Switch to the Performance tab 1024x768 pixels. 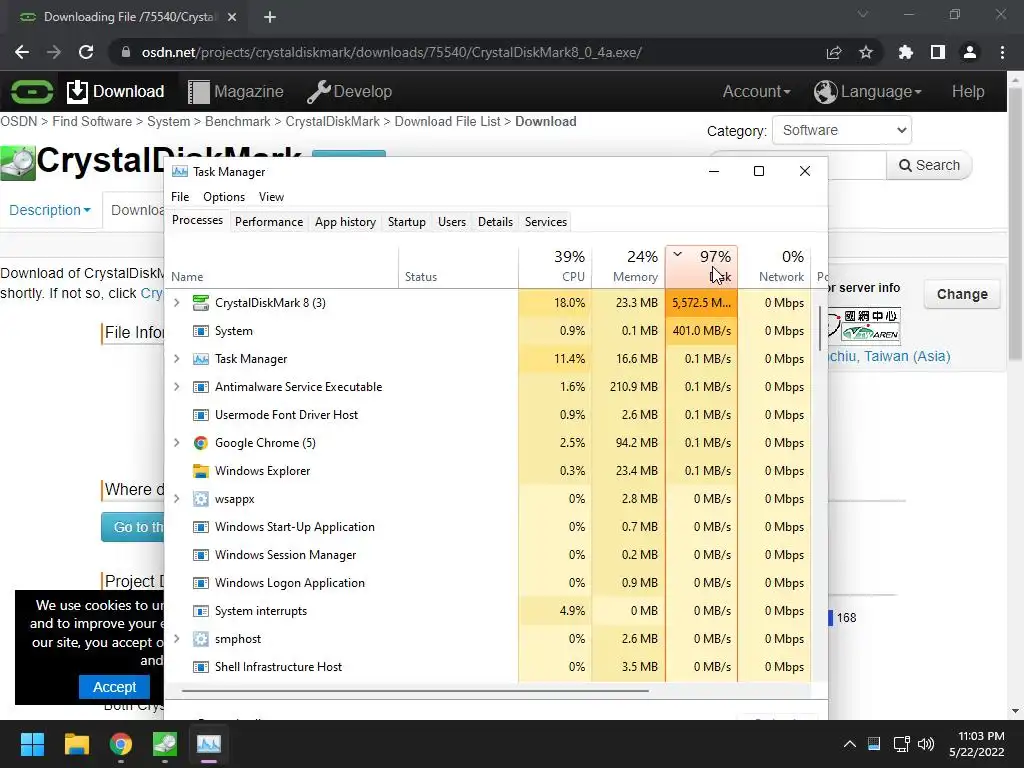(269, 222)
